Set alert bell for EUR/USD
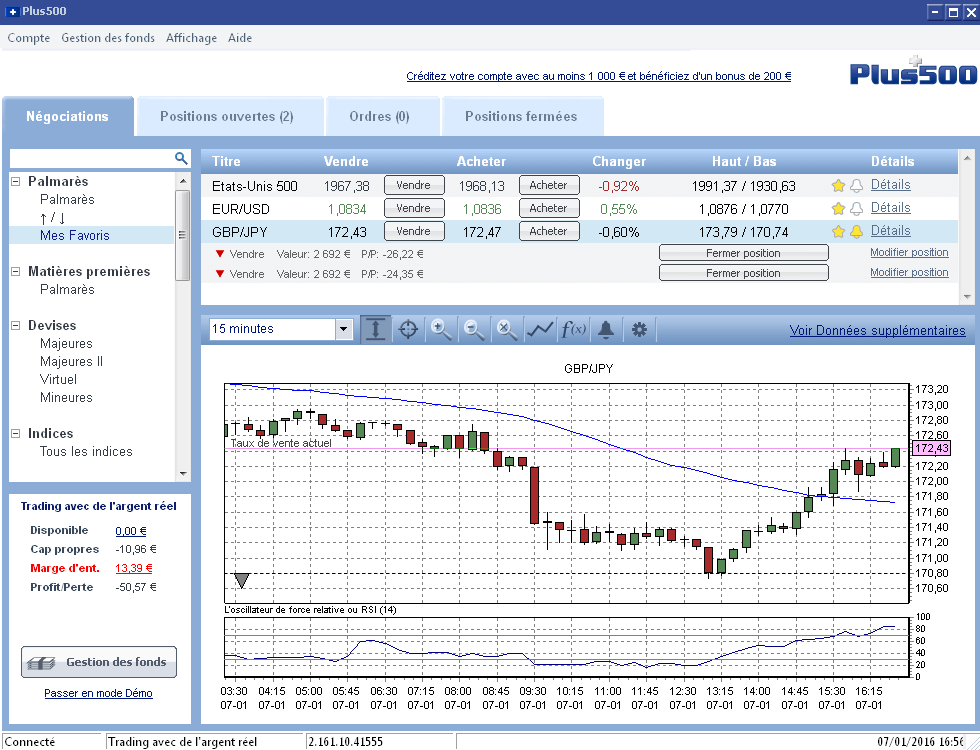Screen dimensions: 980x750 coord(856,209)
